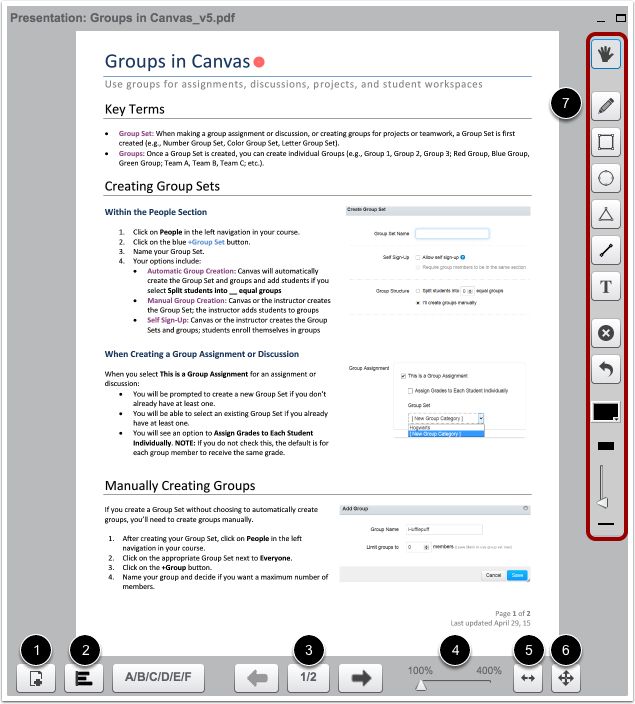Go to the next slide arrow

(361, 678)
